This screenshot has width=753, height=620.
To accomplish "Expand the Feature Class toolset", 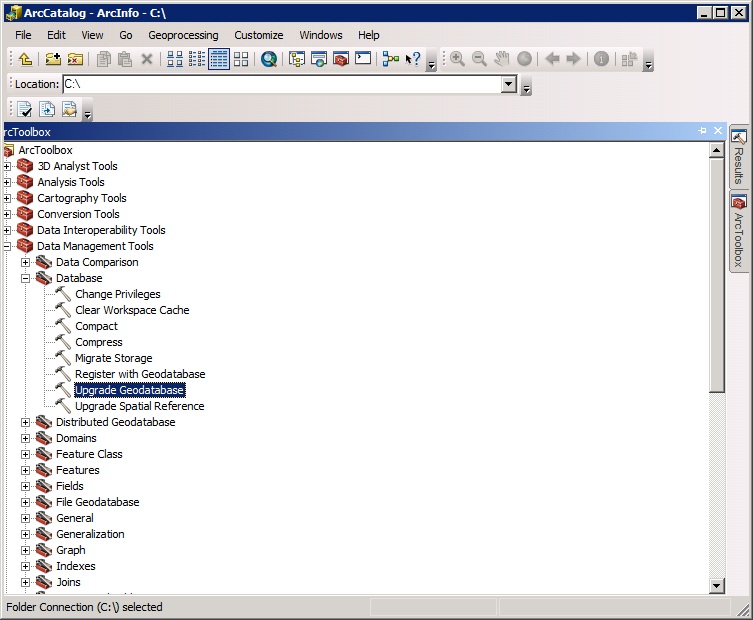I will pyautogui.click(x=25, y=454).
